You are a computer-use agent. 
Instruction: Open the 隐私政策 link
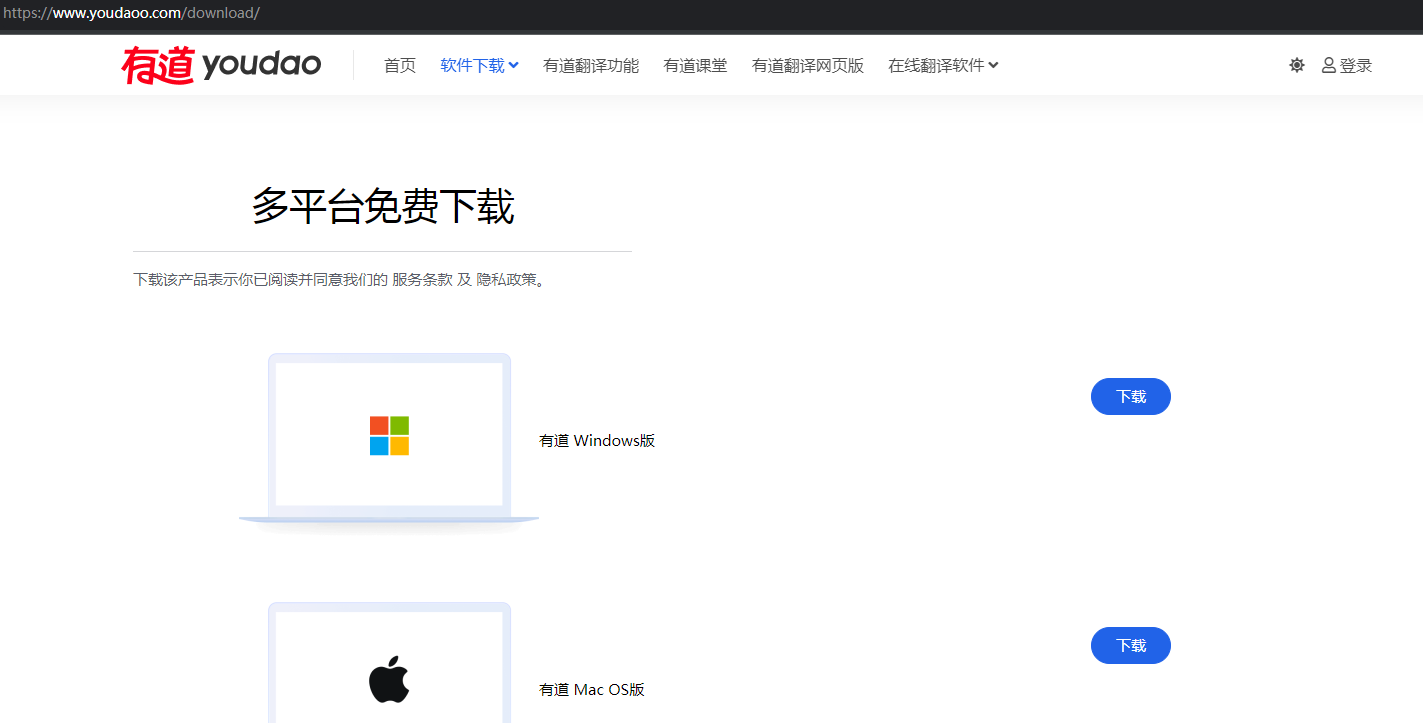point(506,280)
